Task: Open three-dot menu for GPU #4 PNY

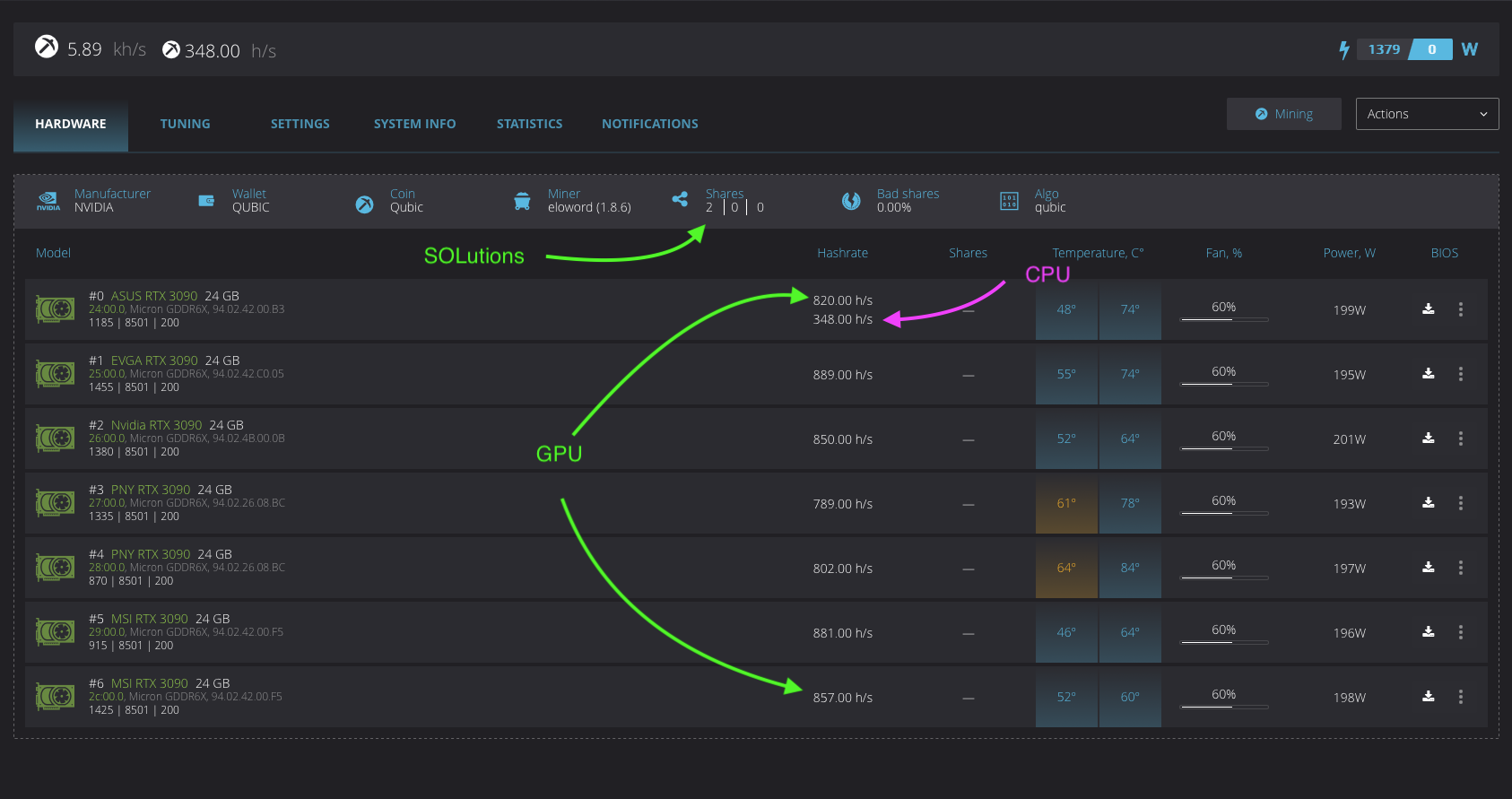Action: (1461, 568)
